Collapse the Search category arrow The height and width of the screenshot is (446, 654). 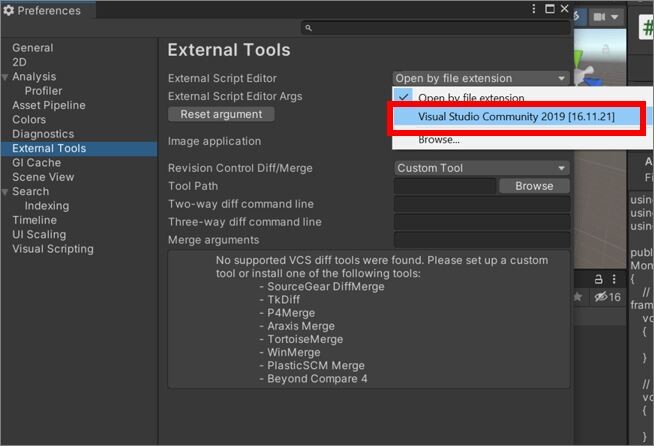tap(5, 192)
